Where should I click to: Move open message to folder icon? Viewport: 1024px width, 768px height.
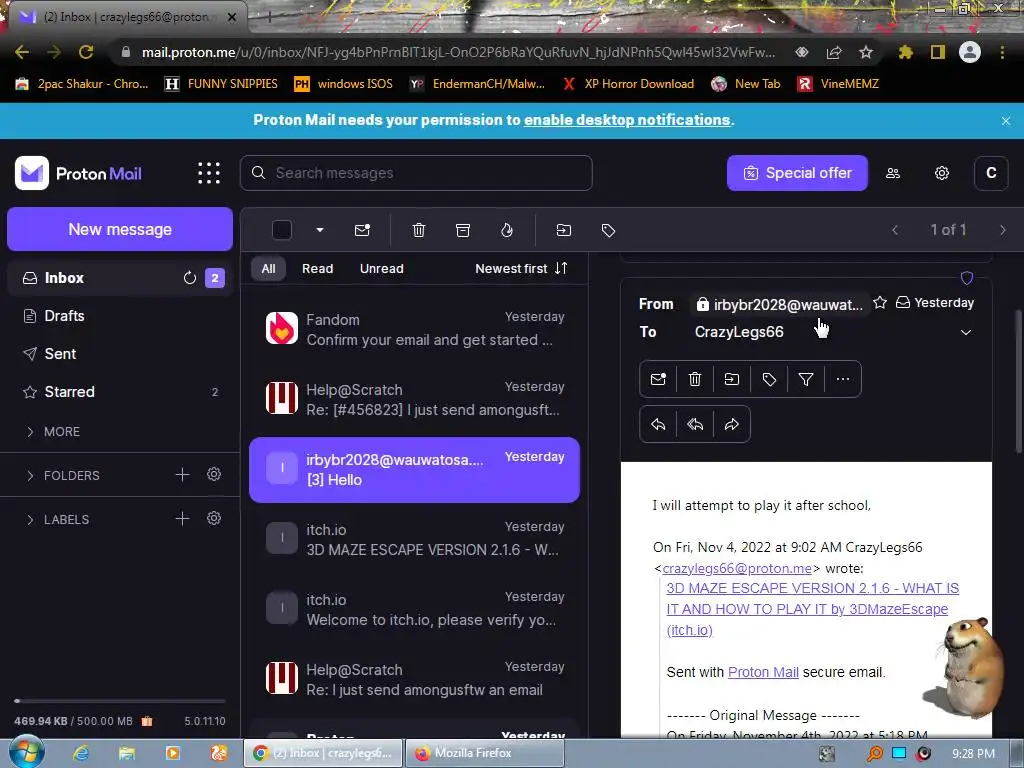(x=732, y=379)
